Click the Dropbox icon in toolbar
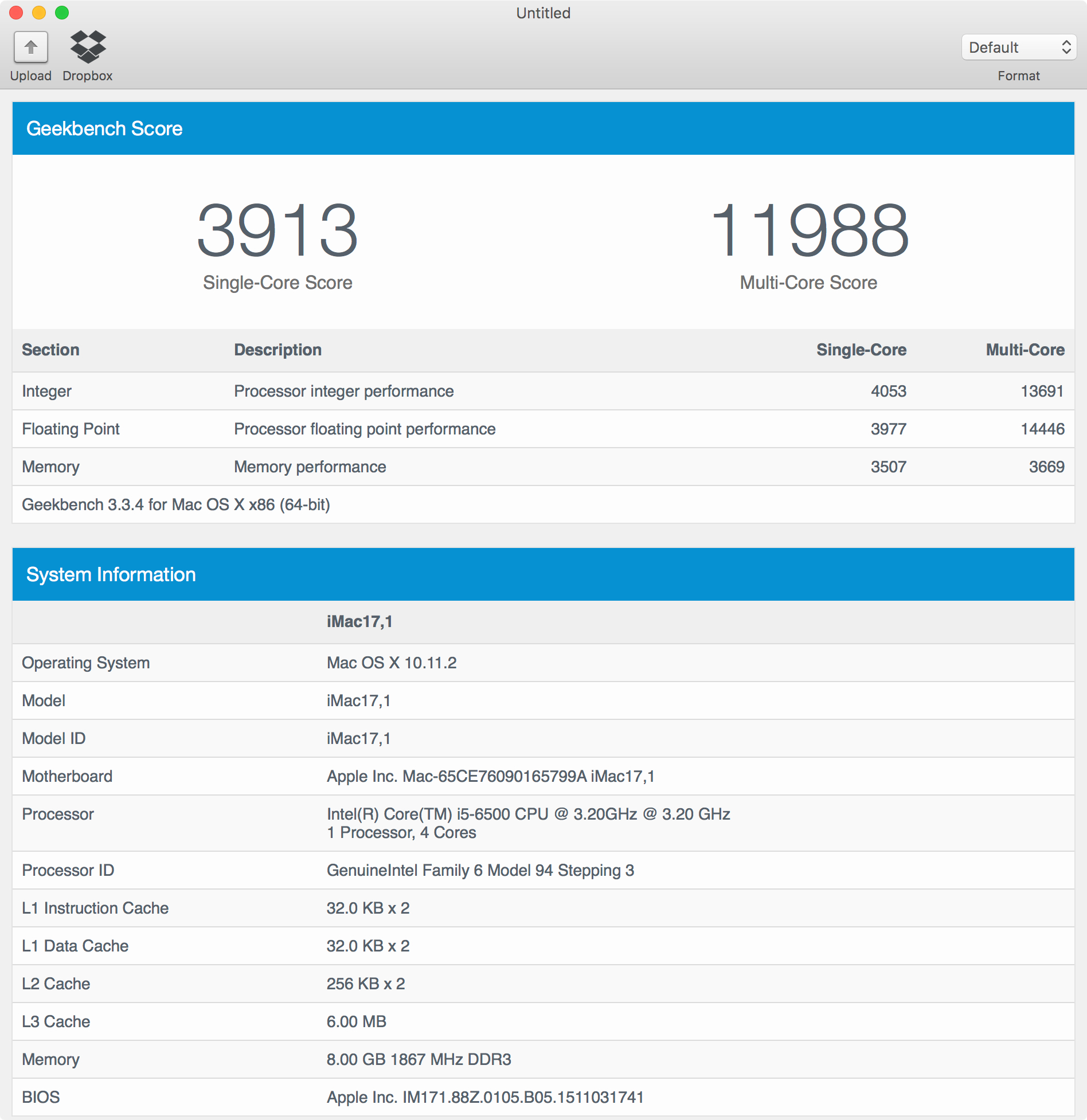The image size is (1087, 1120). (x=88, y=47)
